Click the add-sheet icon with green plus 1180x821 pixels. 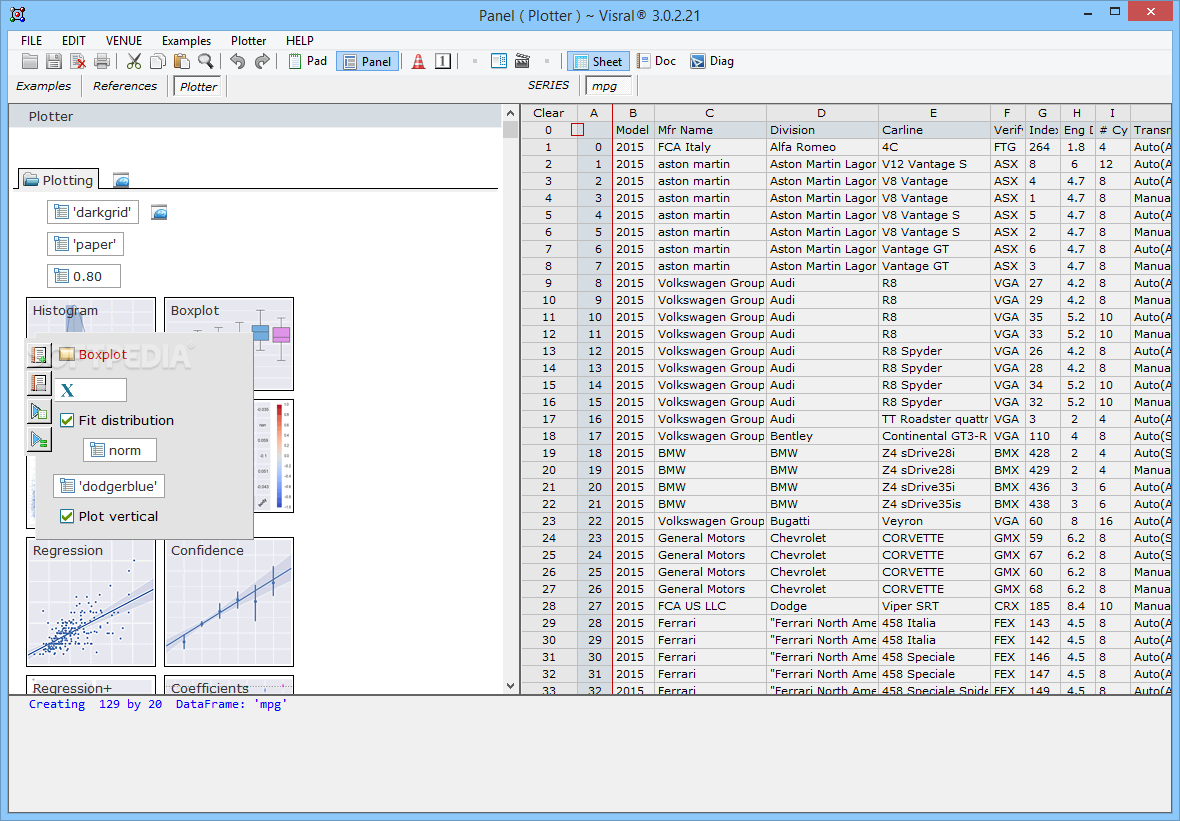click(x=38, y=354)
